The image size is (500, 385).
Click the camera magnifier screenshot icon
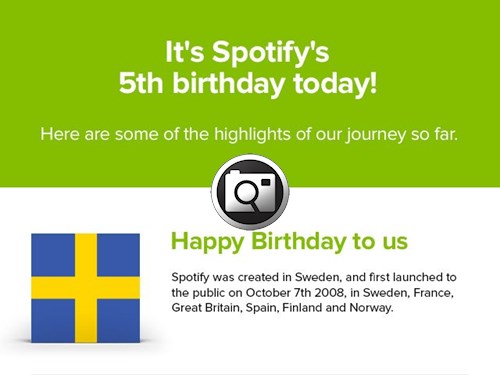250,192
